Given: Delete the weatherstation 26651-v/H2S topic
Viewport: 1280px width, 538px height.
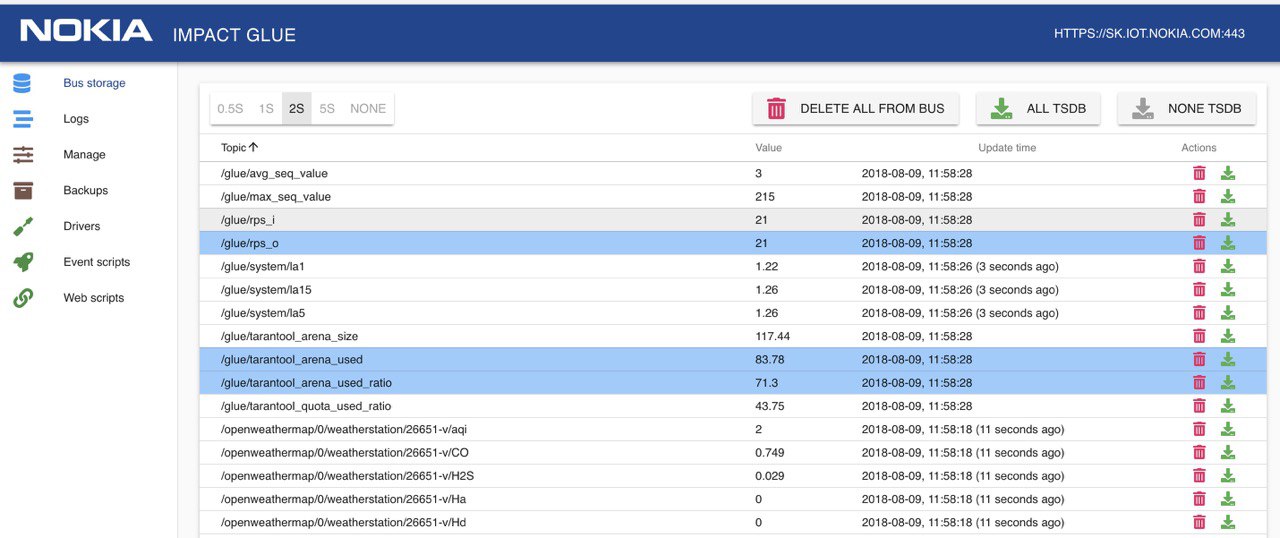Looking at the screenshot, I should (x=1199, y=475).
